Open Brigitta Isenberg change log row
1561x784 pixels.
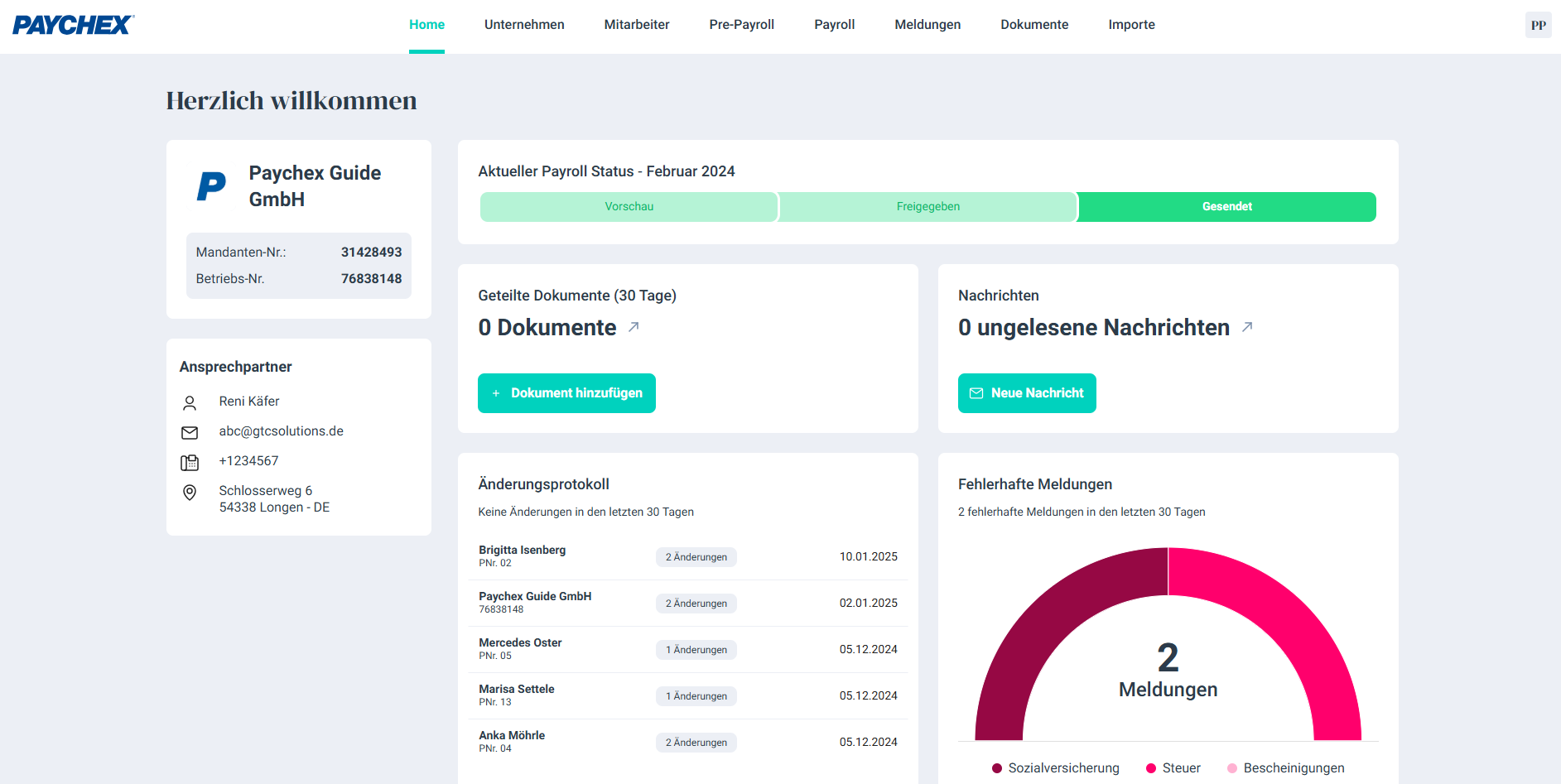point(688,556)
